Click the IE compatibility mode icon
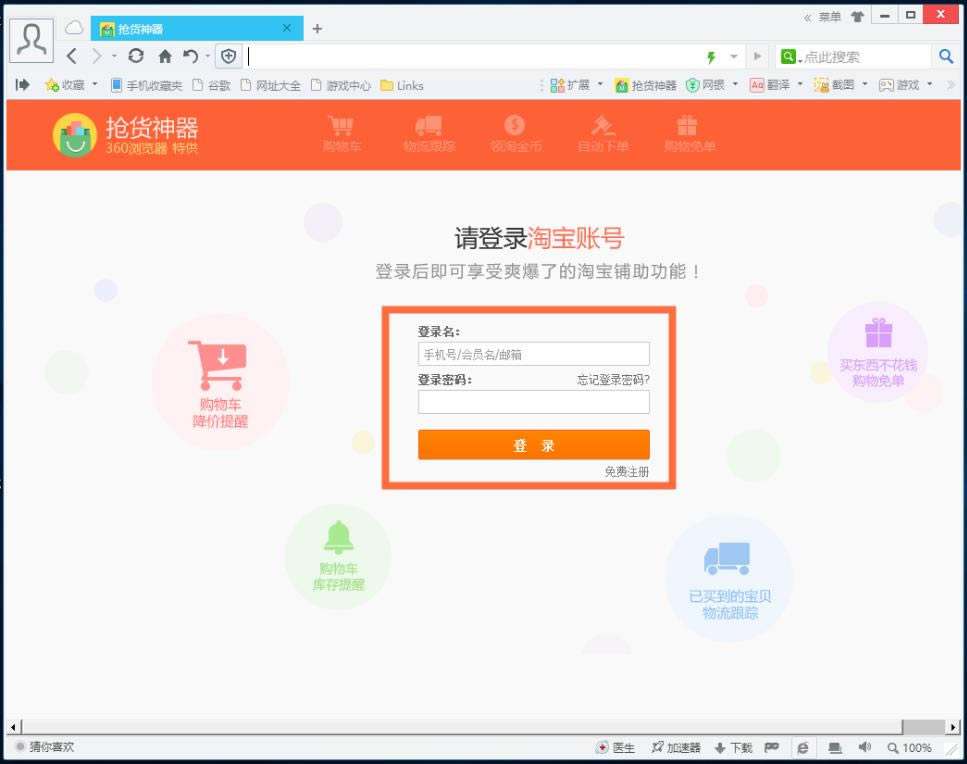 pyautogui.click(x=802, y=747)
